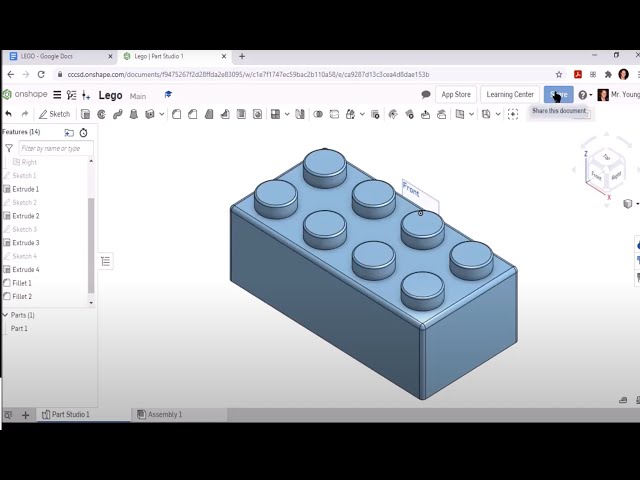Viewport: 640px width, 480px height.
Task: Click the feature list scrollbar
Action: pos(91,245)
